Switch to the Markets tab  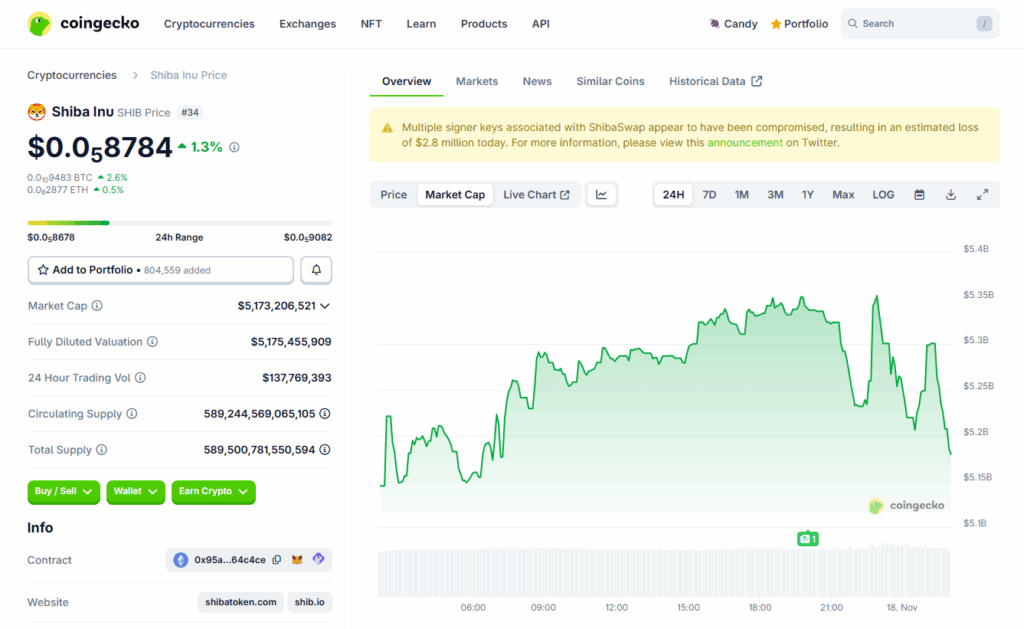tap(476, 81)
